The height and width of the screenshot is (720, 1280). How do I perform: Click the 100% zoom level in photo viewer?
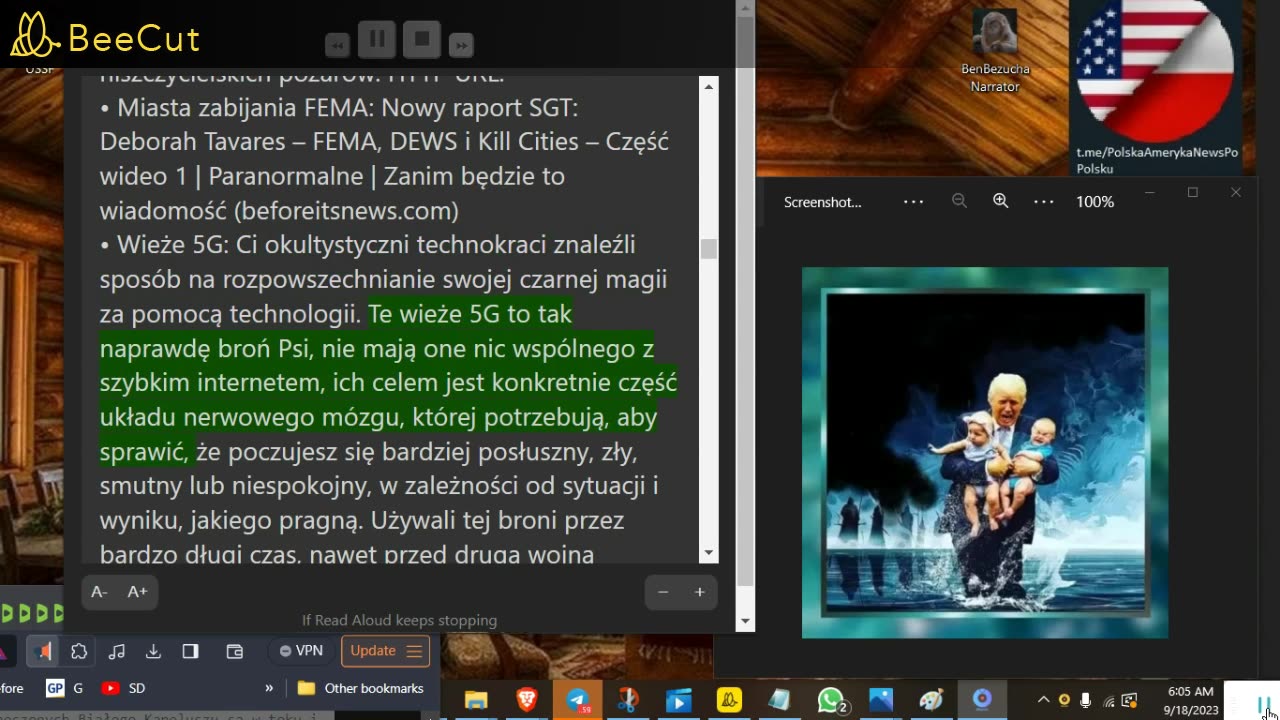click(x=1095, y=202)
